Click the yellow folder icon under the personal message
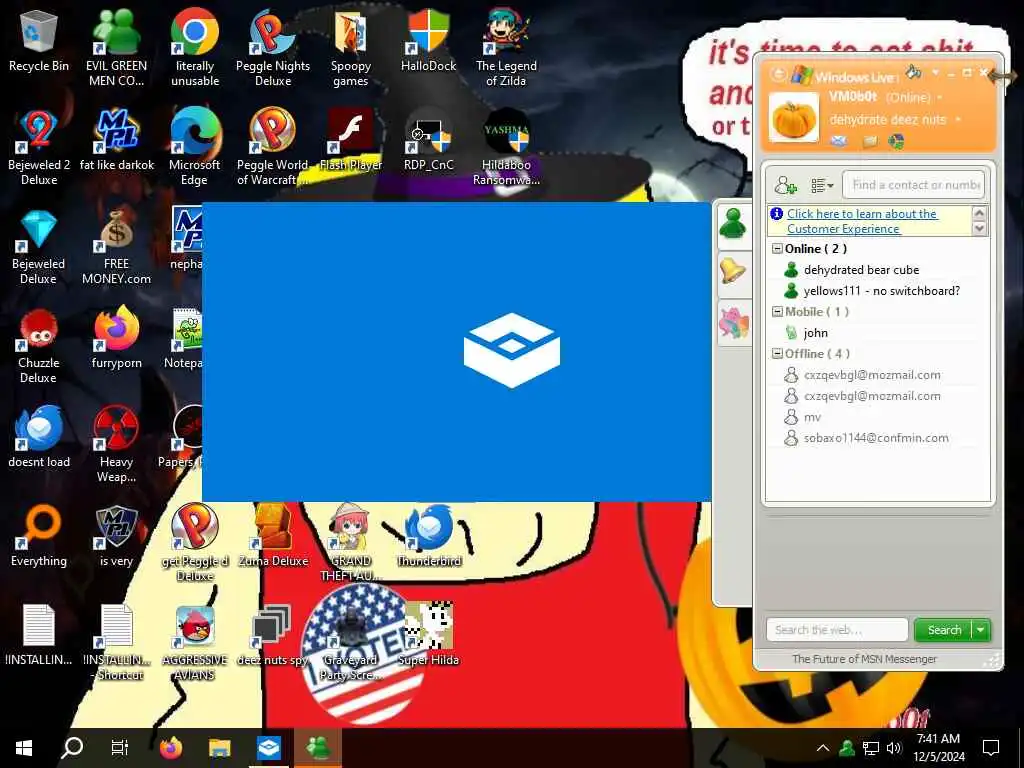Image resolution: width=1024 pixels, height=768 pixels. [x=869, y=141]
